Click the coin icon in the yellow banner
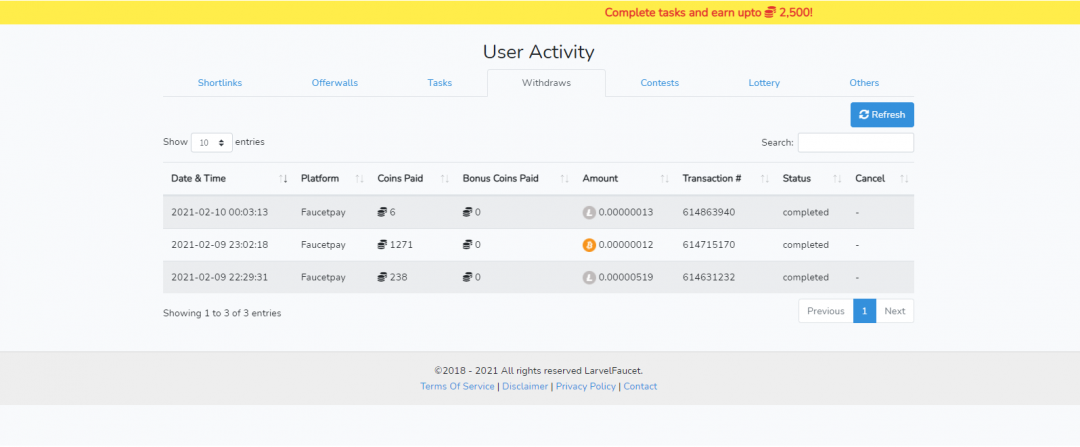The image size is (1080, 447). pyautogui.click(x=770, y=13)
